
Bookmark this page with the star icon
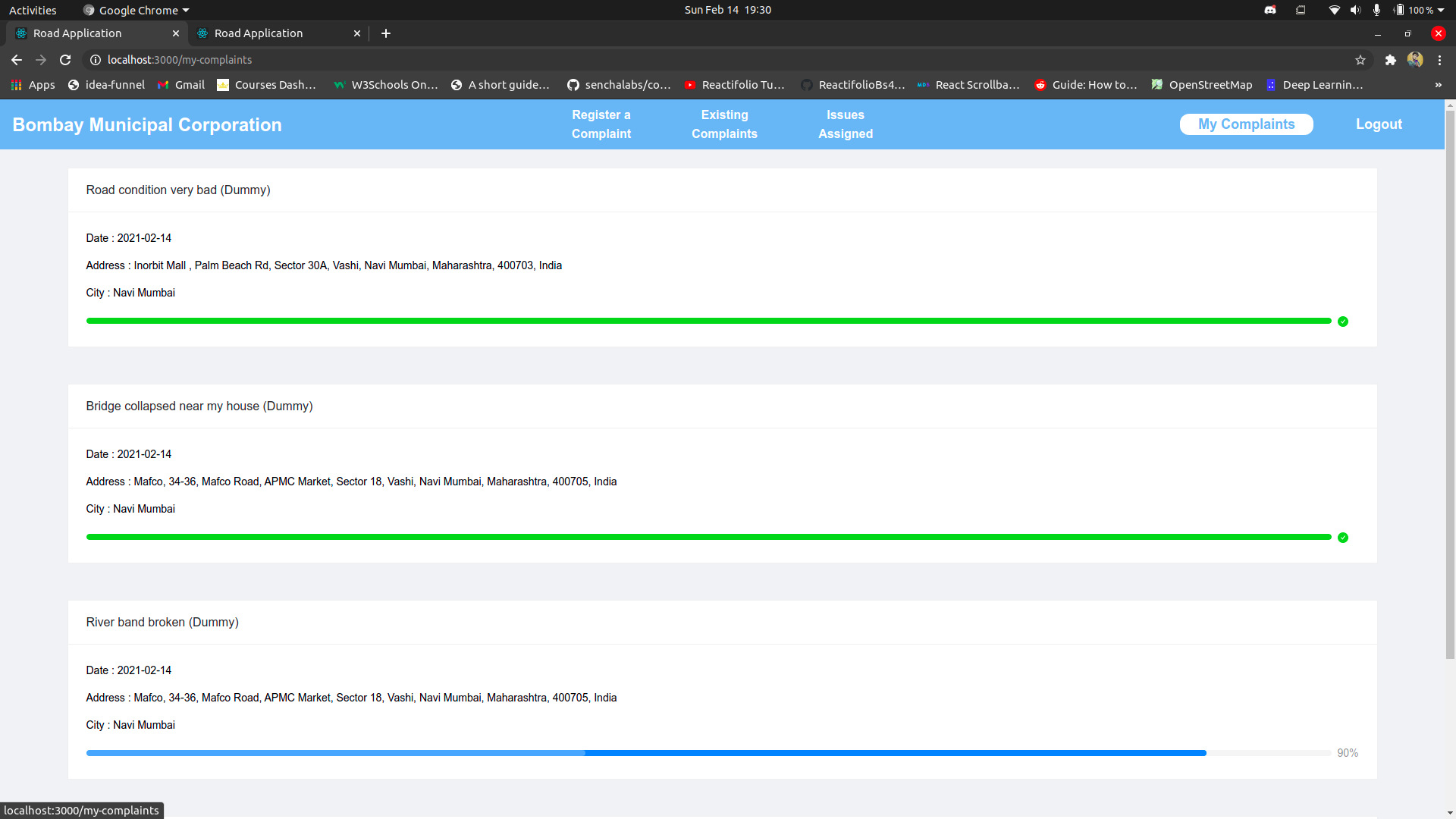coord(1360,60)
